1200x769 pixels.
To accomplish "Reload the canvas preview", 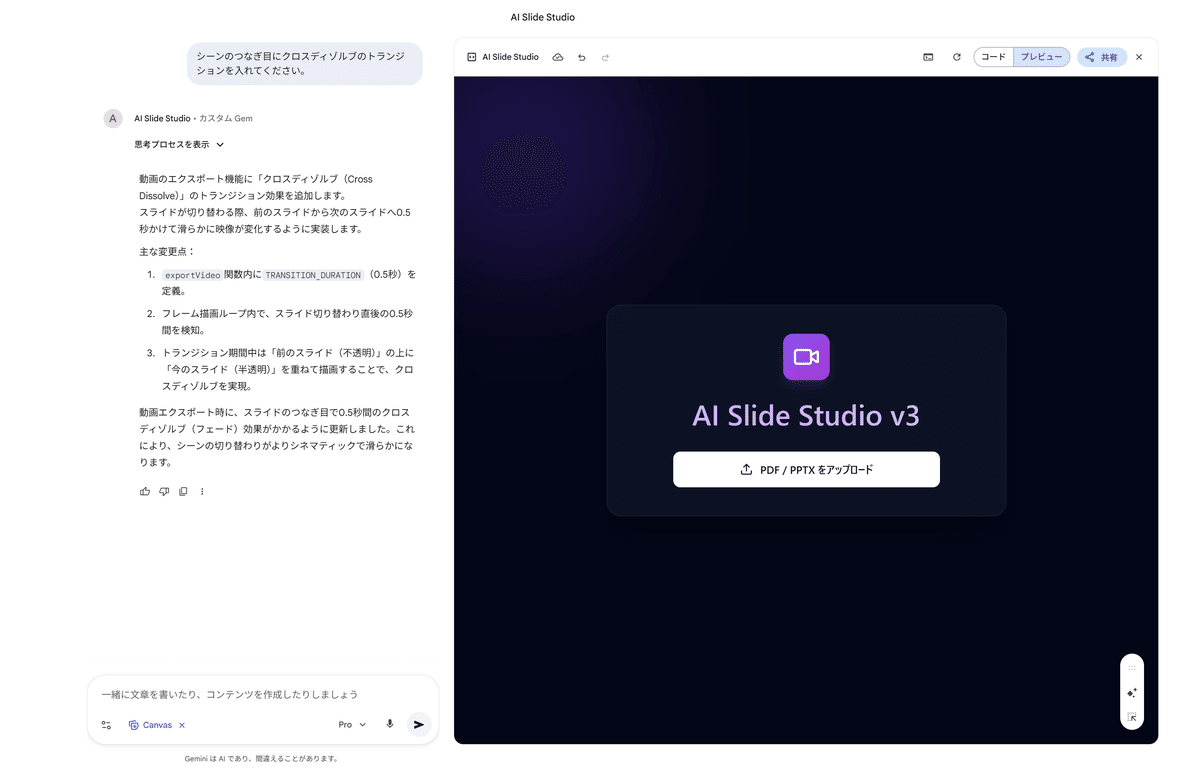I will coord(956,57).
